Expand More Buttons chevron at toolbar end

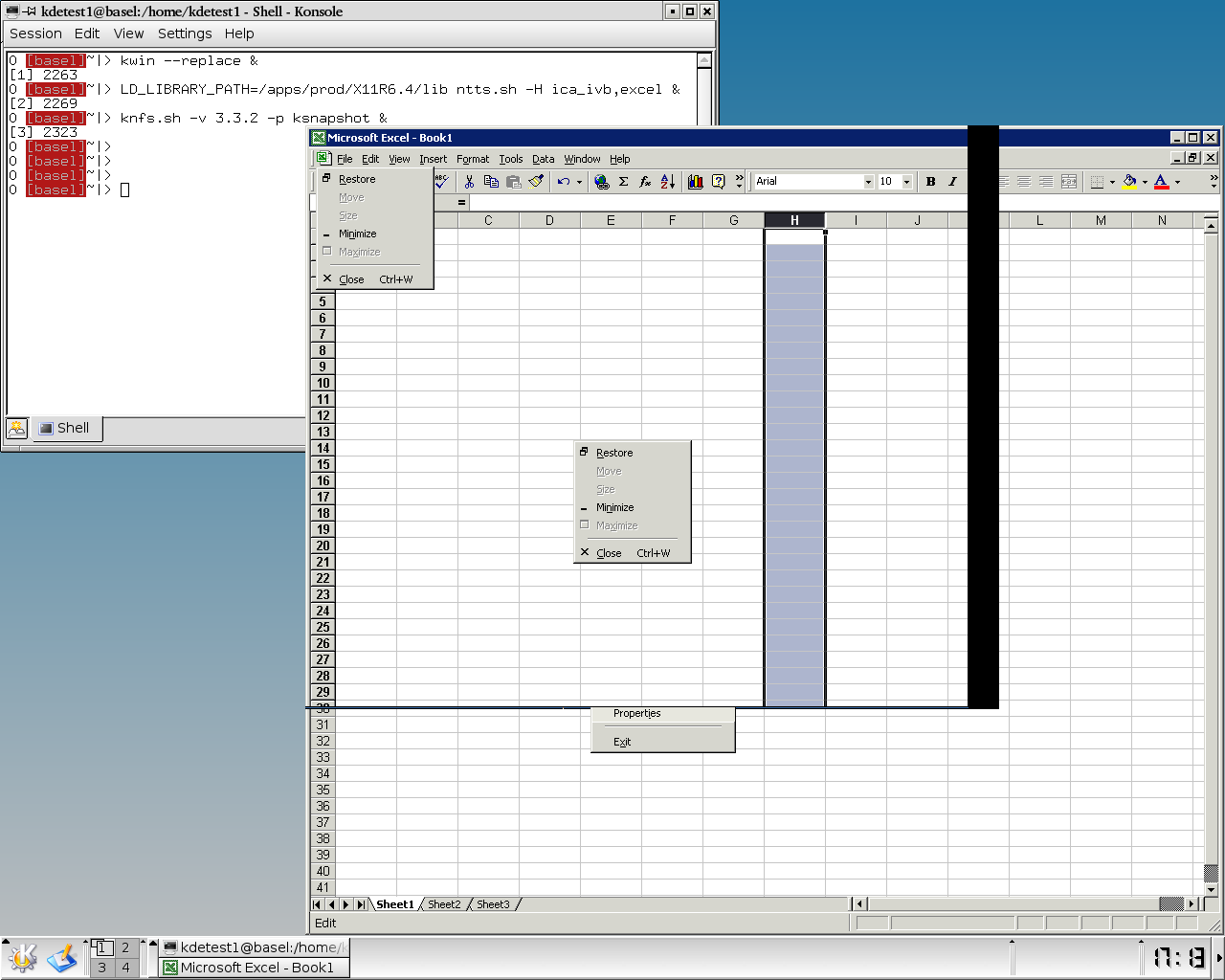[1214, 181]
